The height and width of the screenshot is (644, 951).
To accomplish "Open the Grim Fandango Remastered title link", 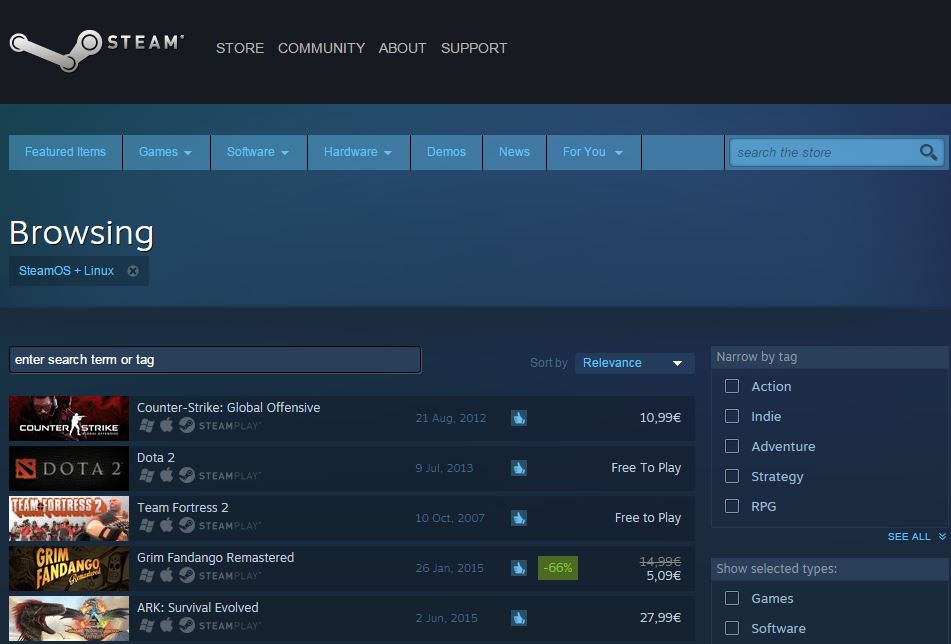I will [215, 557].
